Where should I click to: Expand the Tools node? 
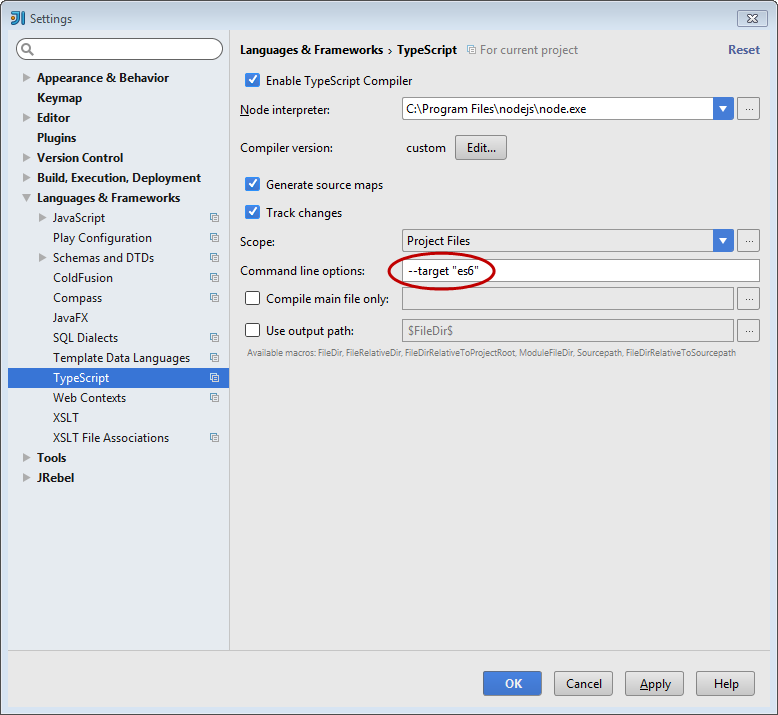(26, 457)
